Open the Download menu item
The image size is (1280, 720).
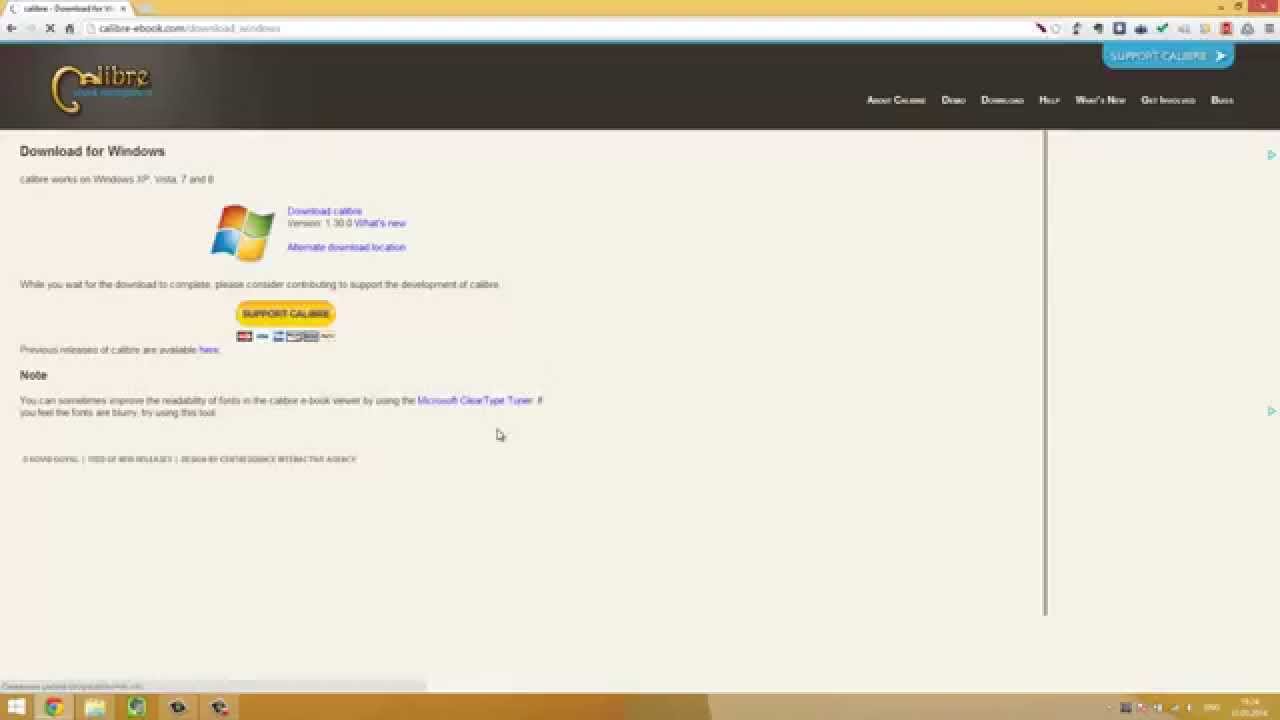1002,100
